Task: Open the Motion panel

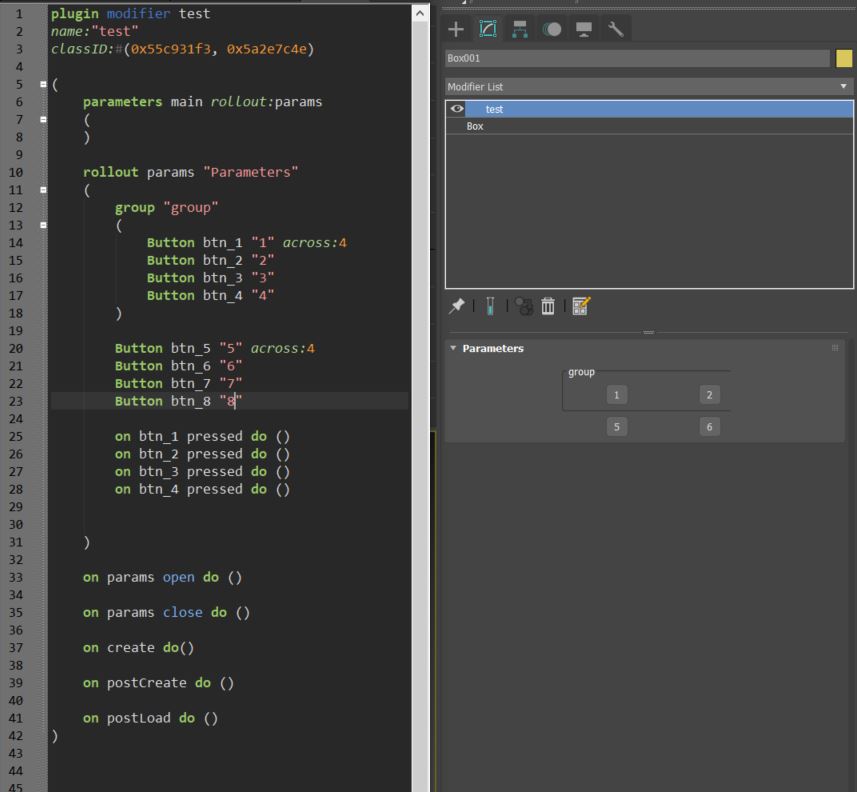Action: click(x=554, y=29)
